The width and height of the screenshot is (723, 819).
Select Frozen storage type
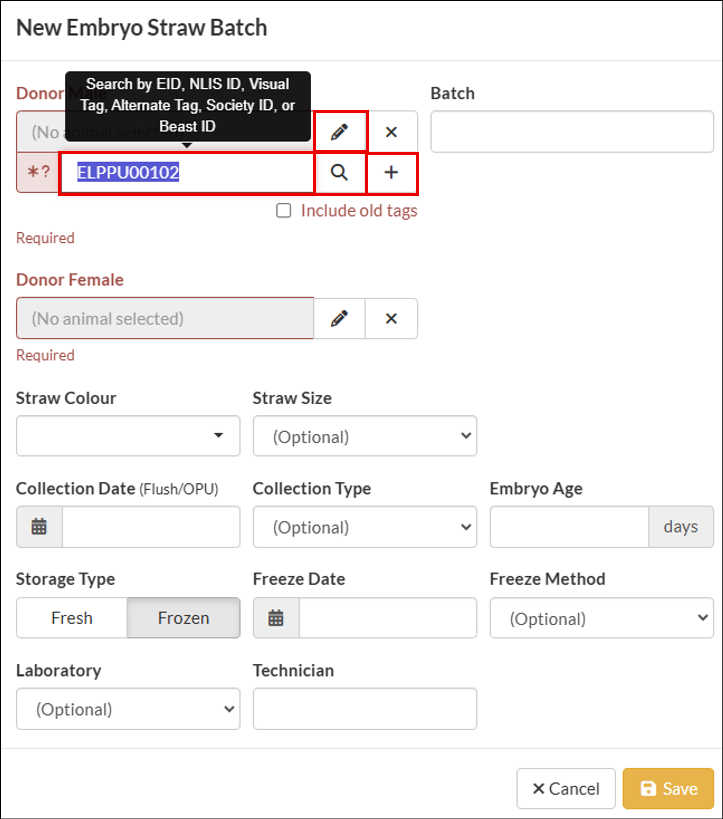[184, 618]
